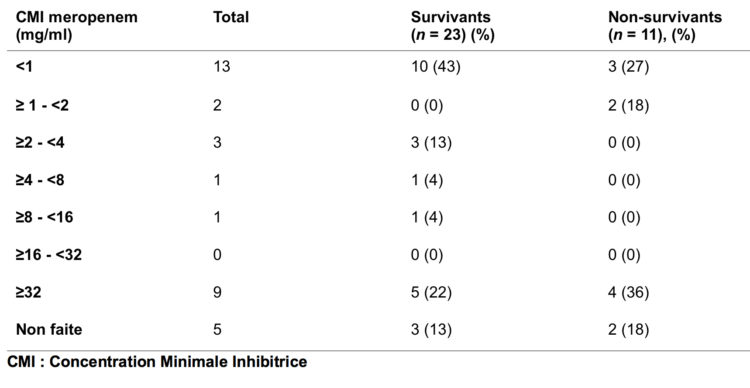Click the 'Non-survivants (n = 11), (%)' header

[665, 26]
